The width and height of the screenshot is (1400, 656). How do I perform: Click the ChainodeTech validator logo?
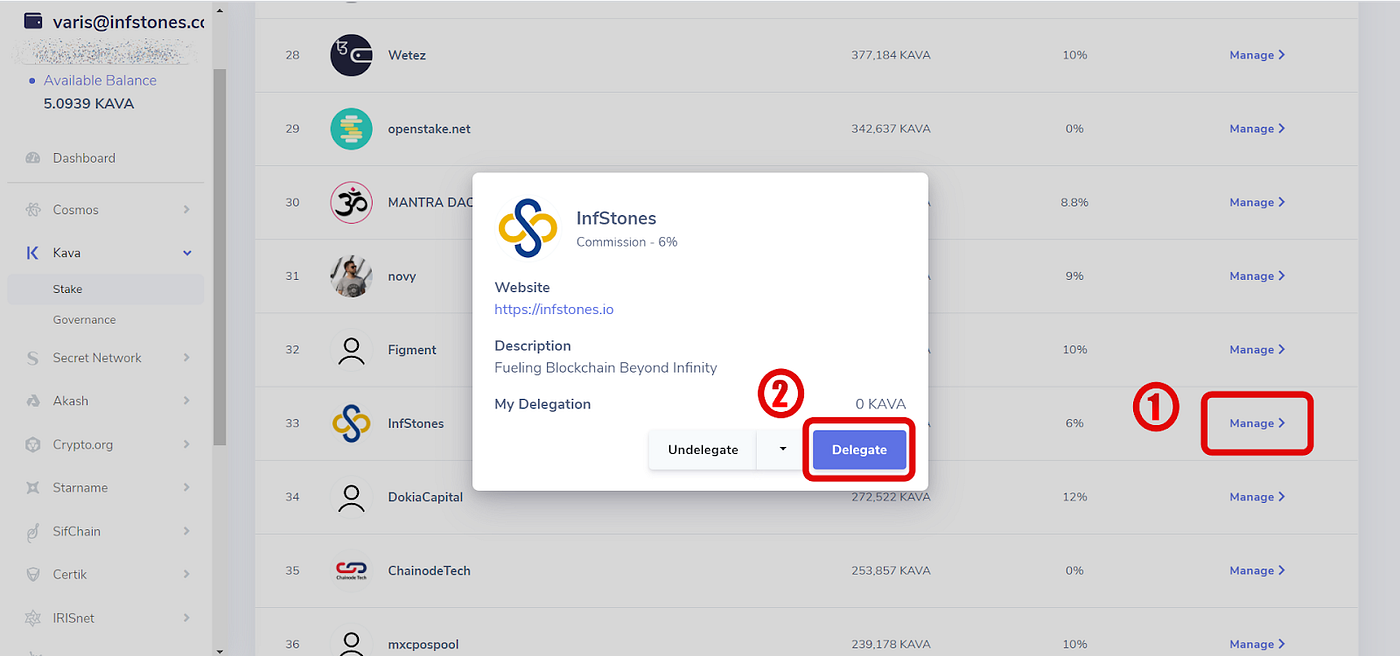click(x=351, y=571)
